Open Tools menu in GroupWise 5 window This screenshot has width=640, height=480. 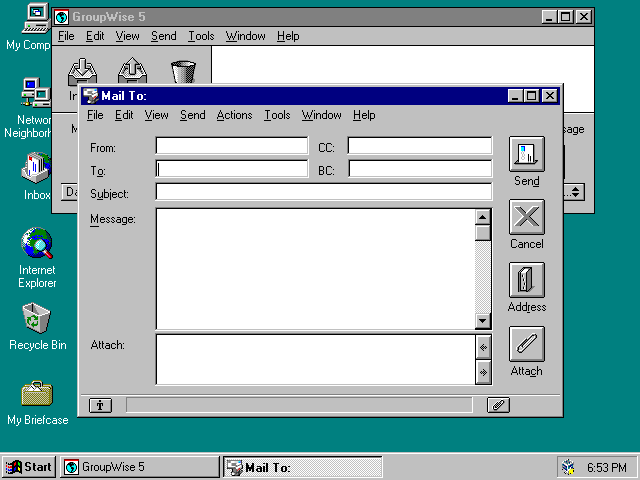(x=201, y=36)
